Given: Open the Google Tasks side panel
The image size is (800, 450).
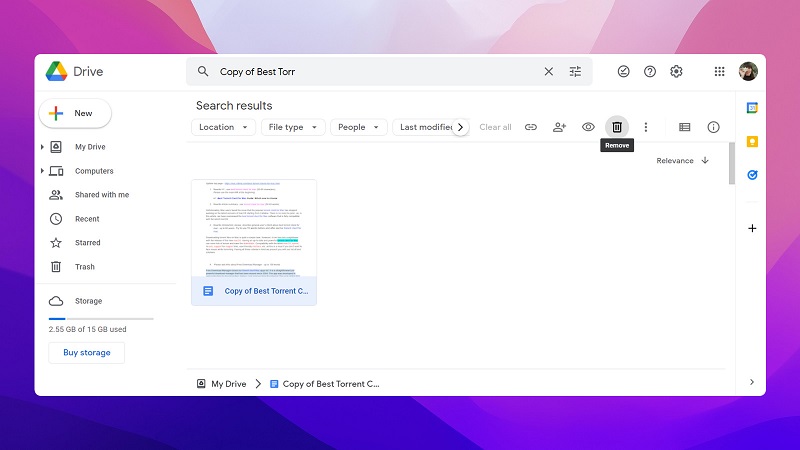Looking at the screenshot, I should [752, 175].
